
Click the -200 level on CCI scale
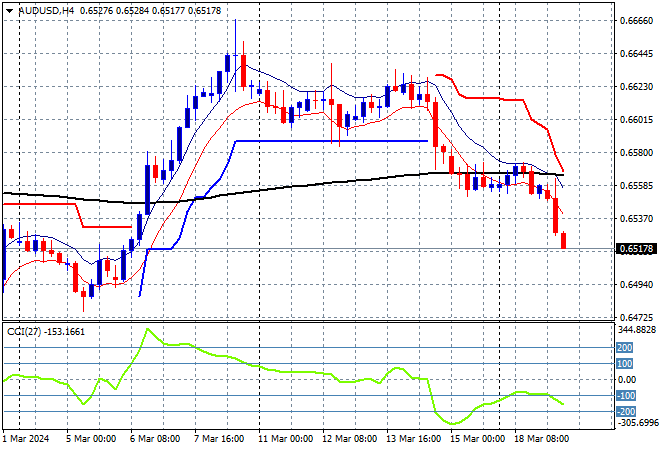point(626,411)
